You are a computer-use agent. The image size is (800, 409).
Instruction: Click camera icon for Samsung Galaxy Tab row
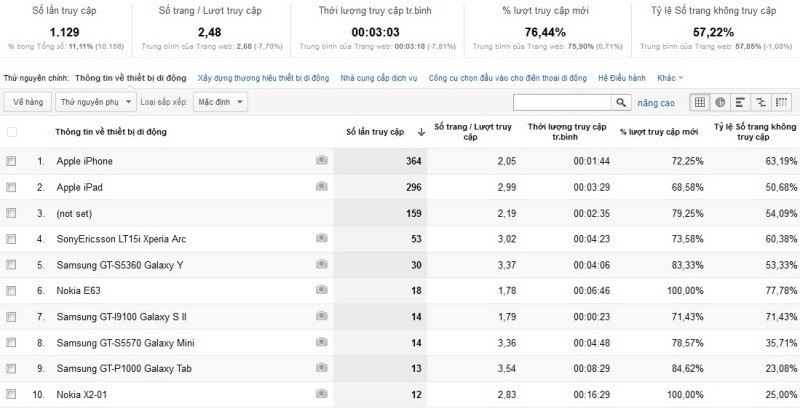[x=321, y=368]
